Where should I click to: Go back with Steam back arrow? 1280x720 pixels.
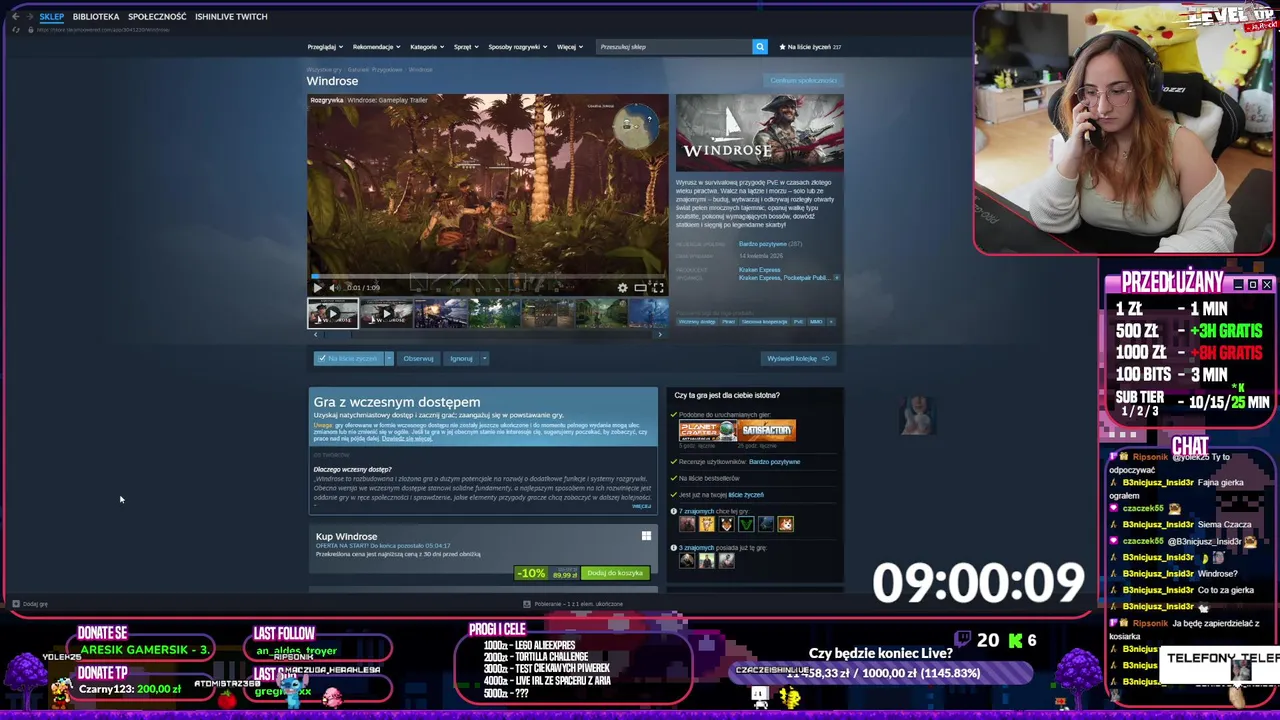click(x=15, y=17)
